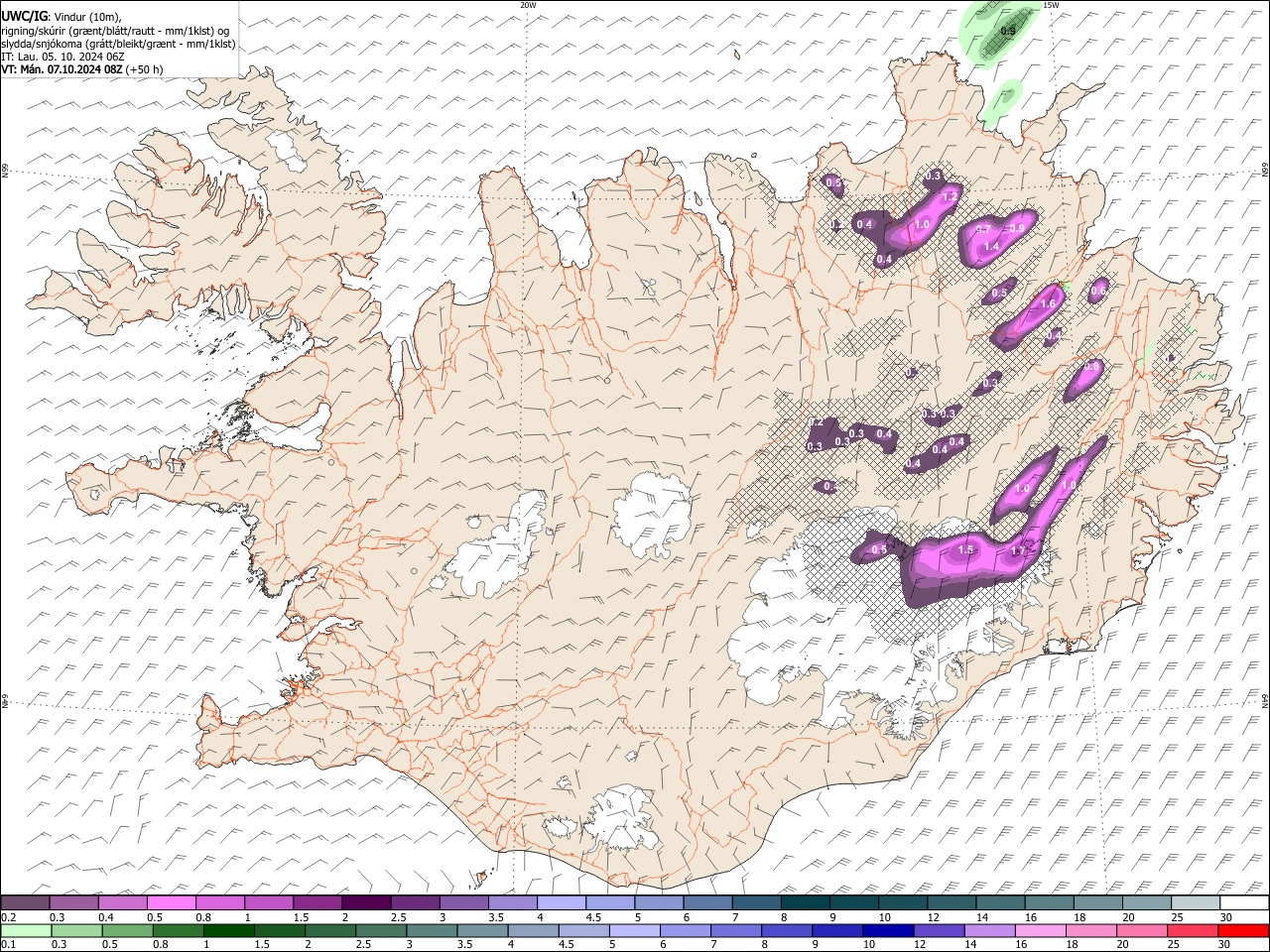
Task: Click the 1.5 snowfall value on the map
Action: (966, 549)
